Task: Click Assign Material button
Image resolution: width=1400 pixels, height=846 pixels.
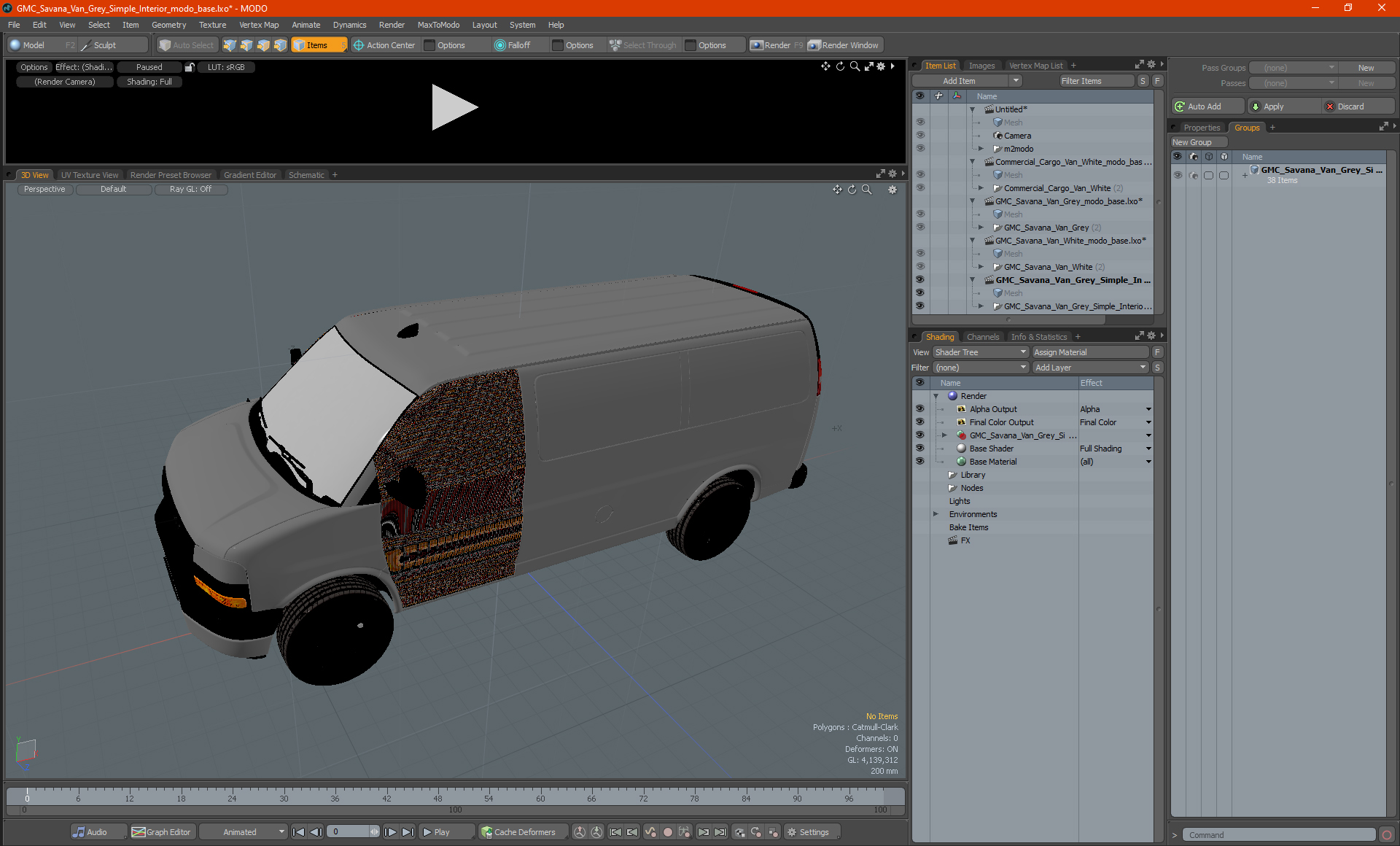Action: 1090,352
